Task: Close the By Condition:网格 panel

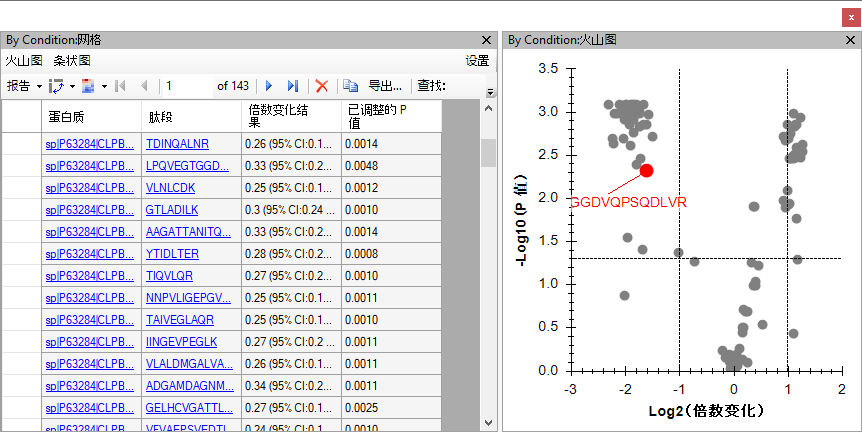Action: [486, 40]
